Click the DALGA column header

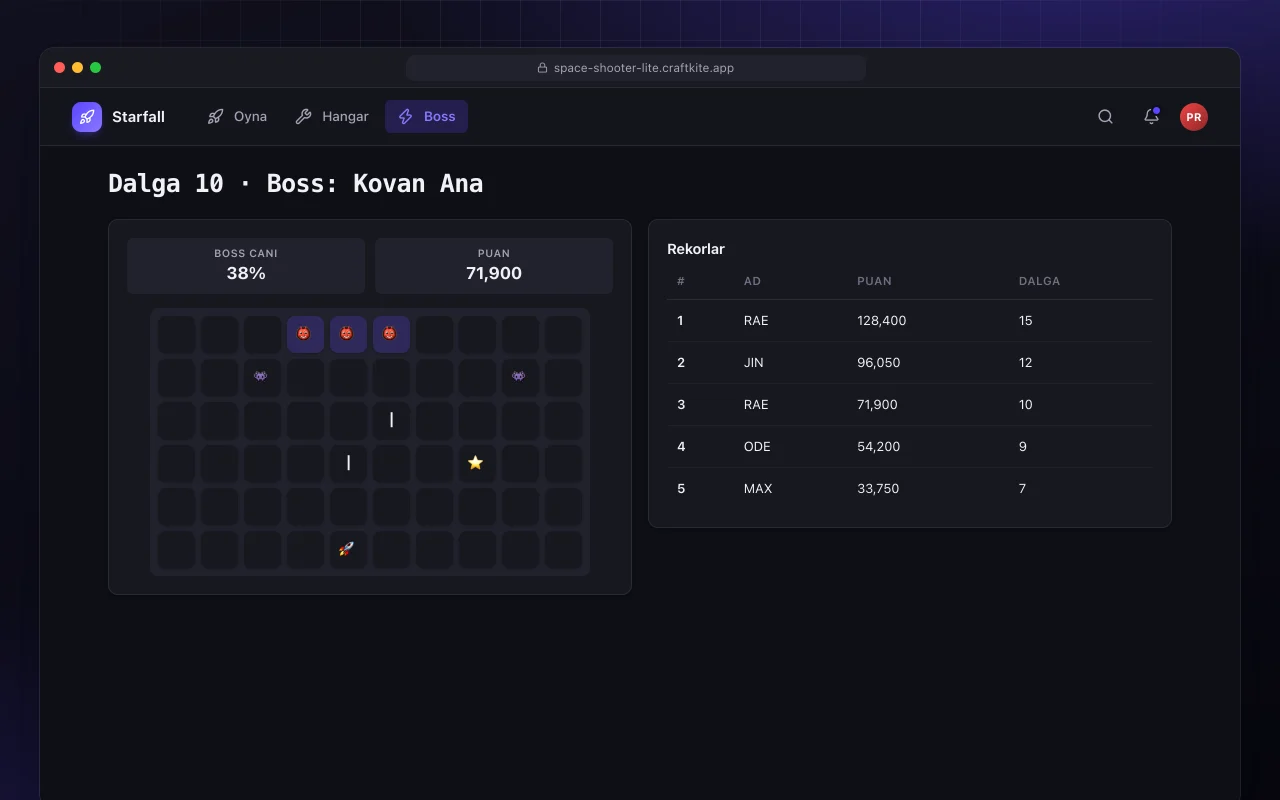coord(1039,281)
